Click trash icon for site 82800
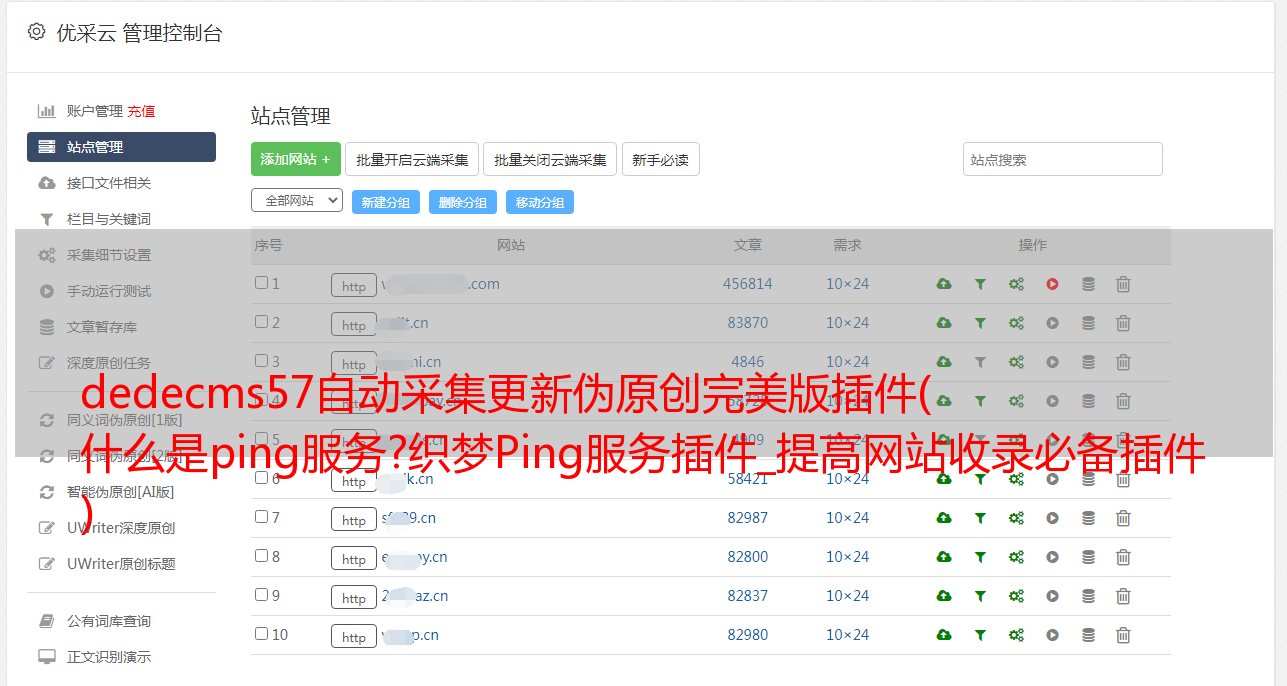This screenshot has height=686, width=1287. tap(1123, 557)
